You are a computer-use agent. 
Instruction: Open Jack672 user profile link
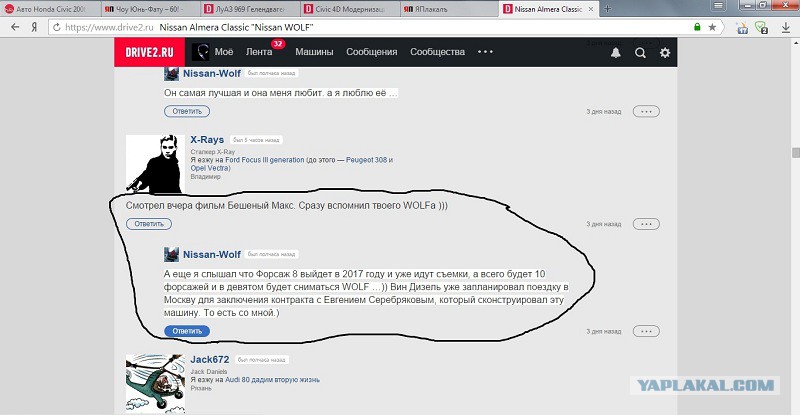pos(210,360)
